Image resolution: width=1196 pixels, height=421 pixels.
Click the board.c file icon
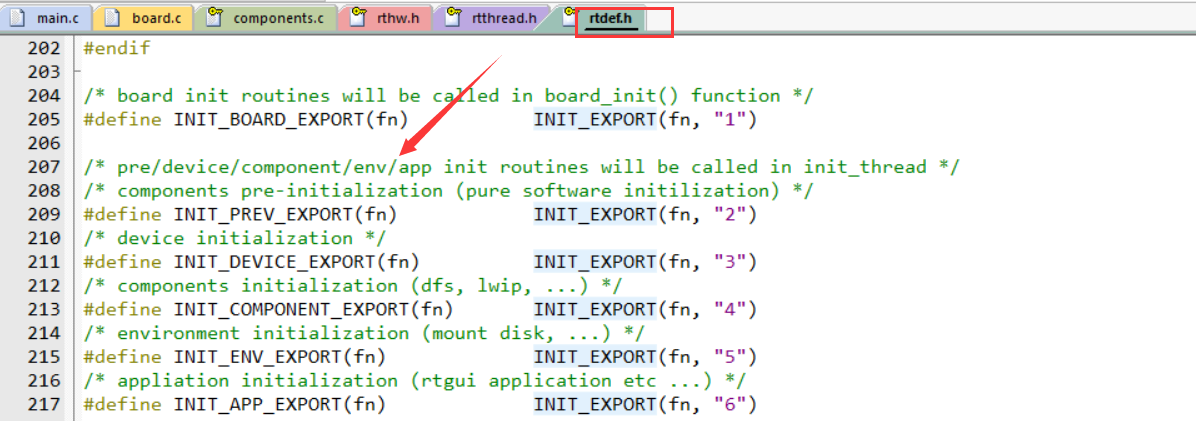click(x=112, y=17)
